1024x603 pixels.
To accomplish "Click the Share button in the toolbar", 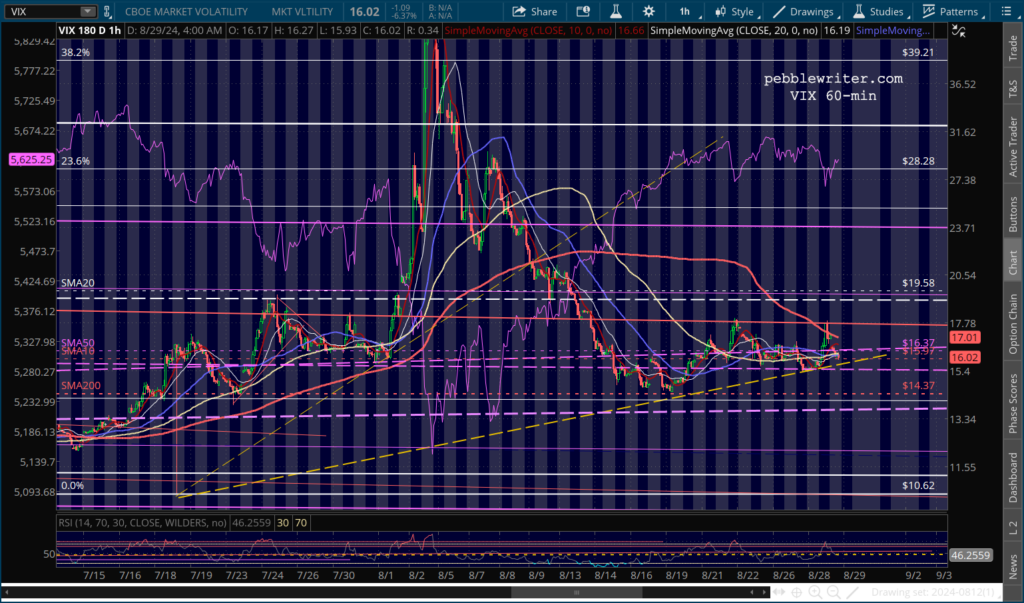I will click(535, 12).
